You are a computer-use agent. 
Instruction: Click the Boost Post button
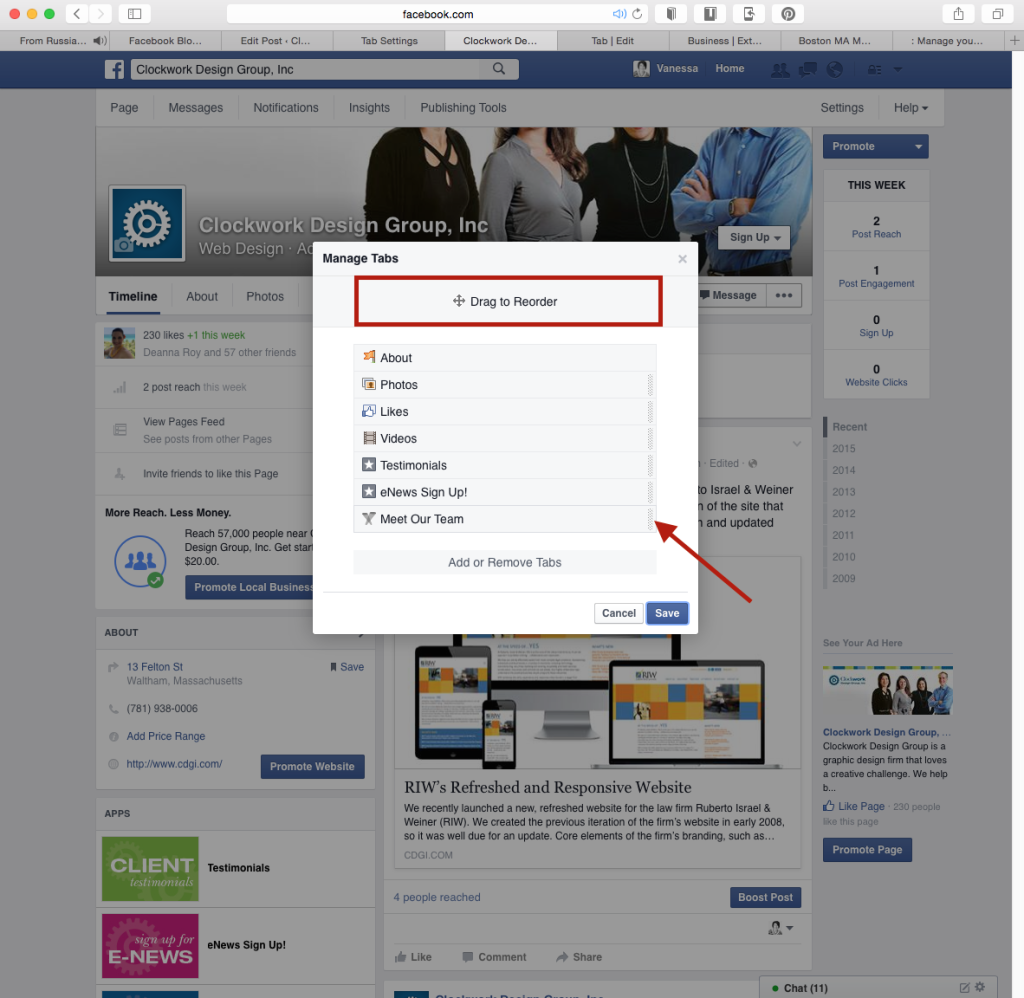point(765,897)
